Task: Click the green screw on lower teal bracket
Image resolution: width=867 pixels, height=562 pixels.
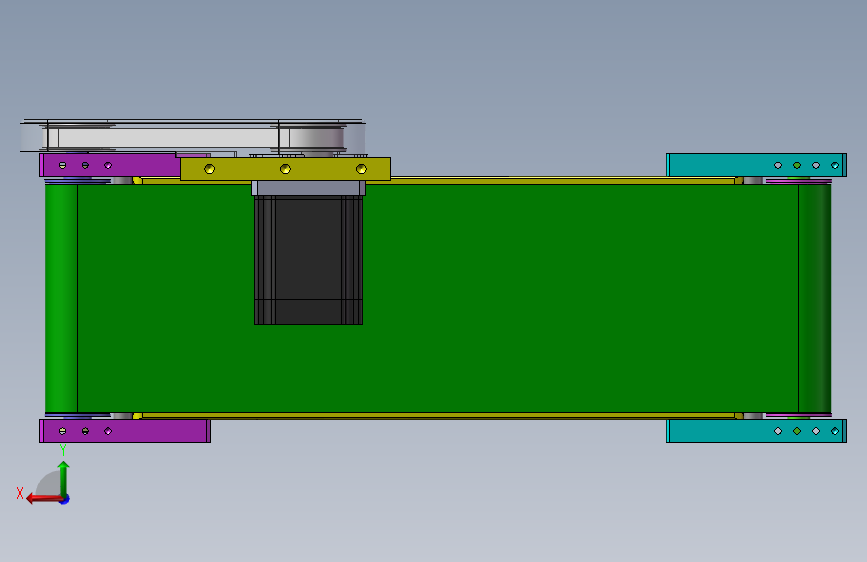Action: coord(797,431)
